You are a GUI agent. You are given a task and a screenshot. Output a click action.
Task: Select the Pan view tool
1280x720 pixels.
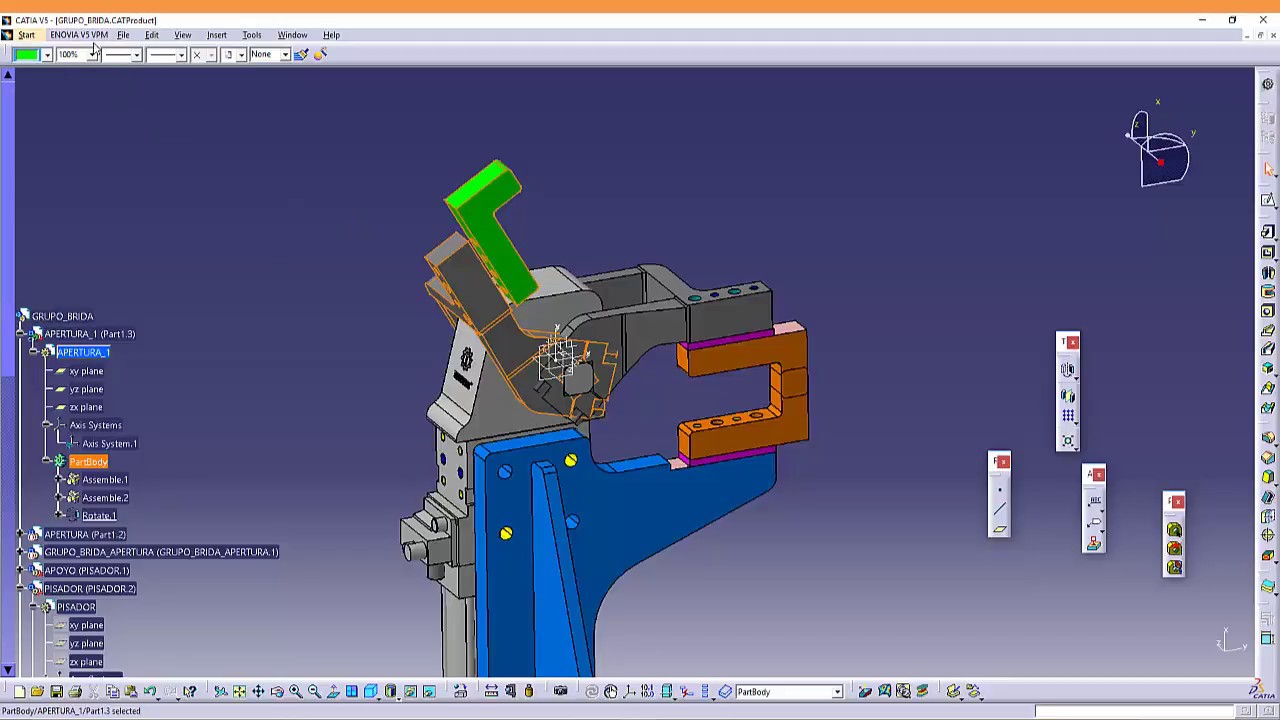tap(258, 691)
